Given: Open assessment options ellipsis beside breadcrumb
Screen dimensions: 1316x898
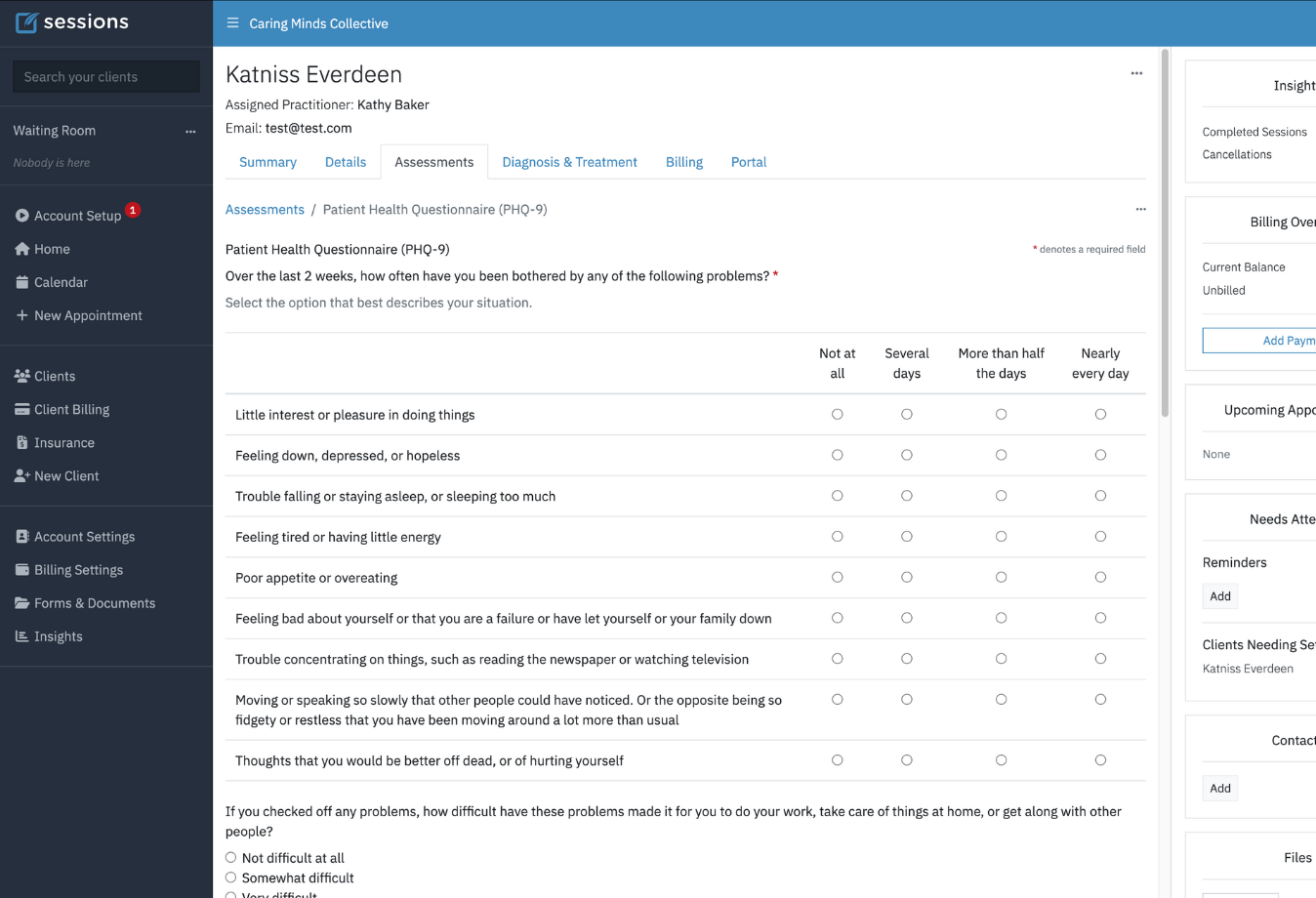Looking at the screenshot, I should [x=1140, y=209].
